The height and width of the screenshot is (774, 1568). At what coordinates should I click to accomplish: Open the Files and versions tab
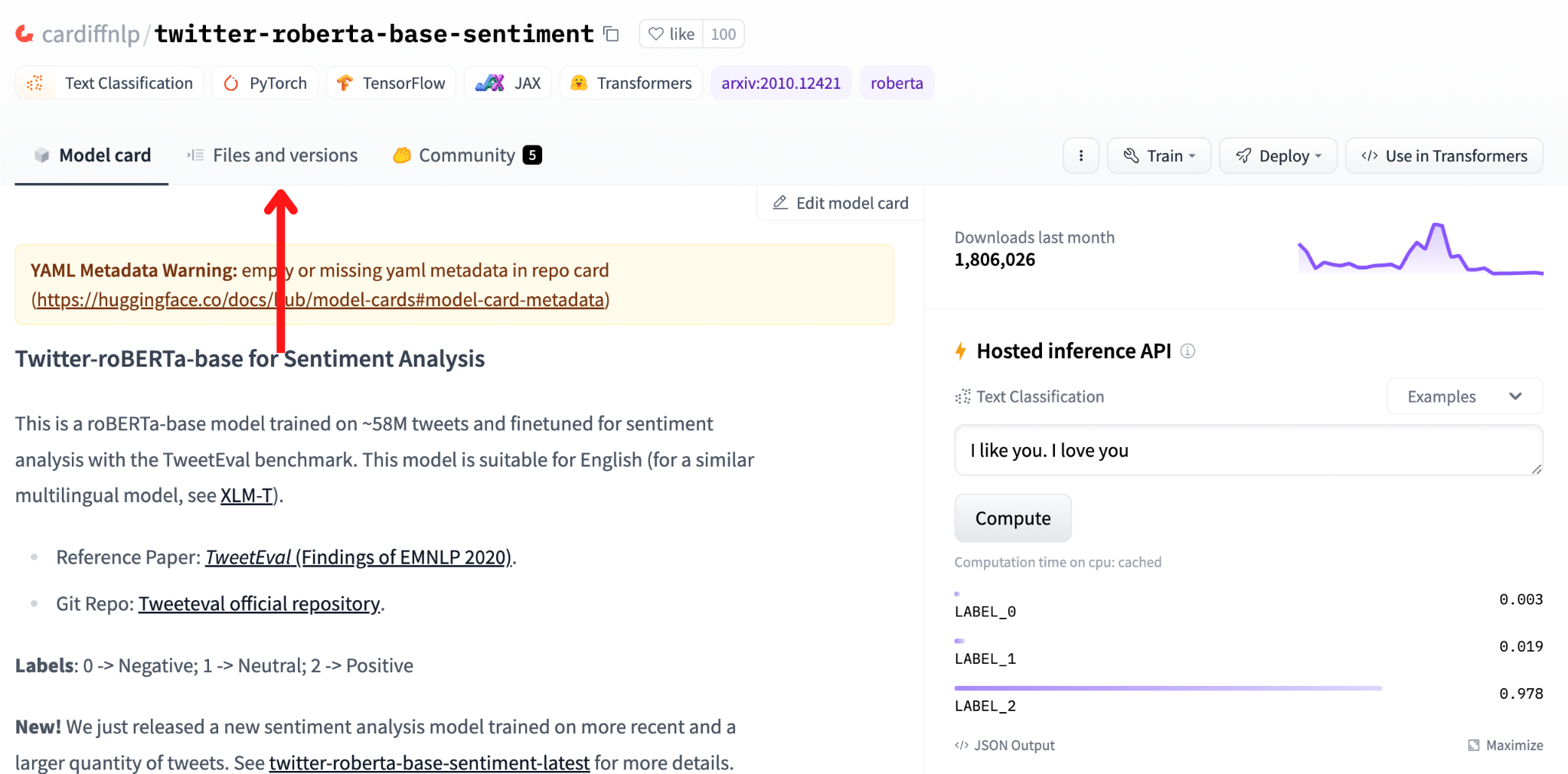tap(273, 155)
